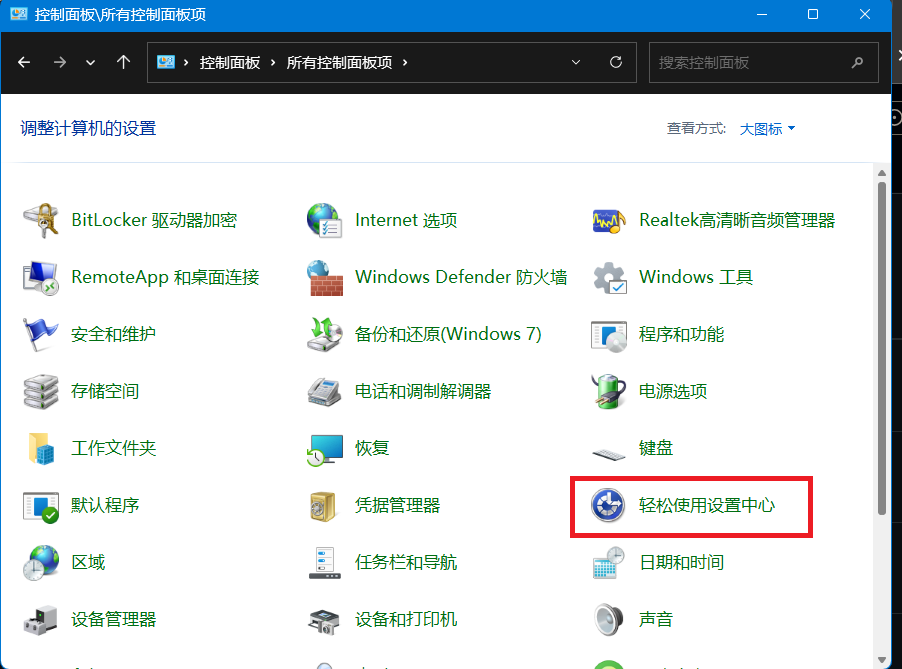Click the 所有控制面板项 breadcrumb segment

[x=339, y=62]
